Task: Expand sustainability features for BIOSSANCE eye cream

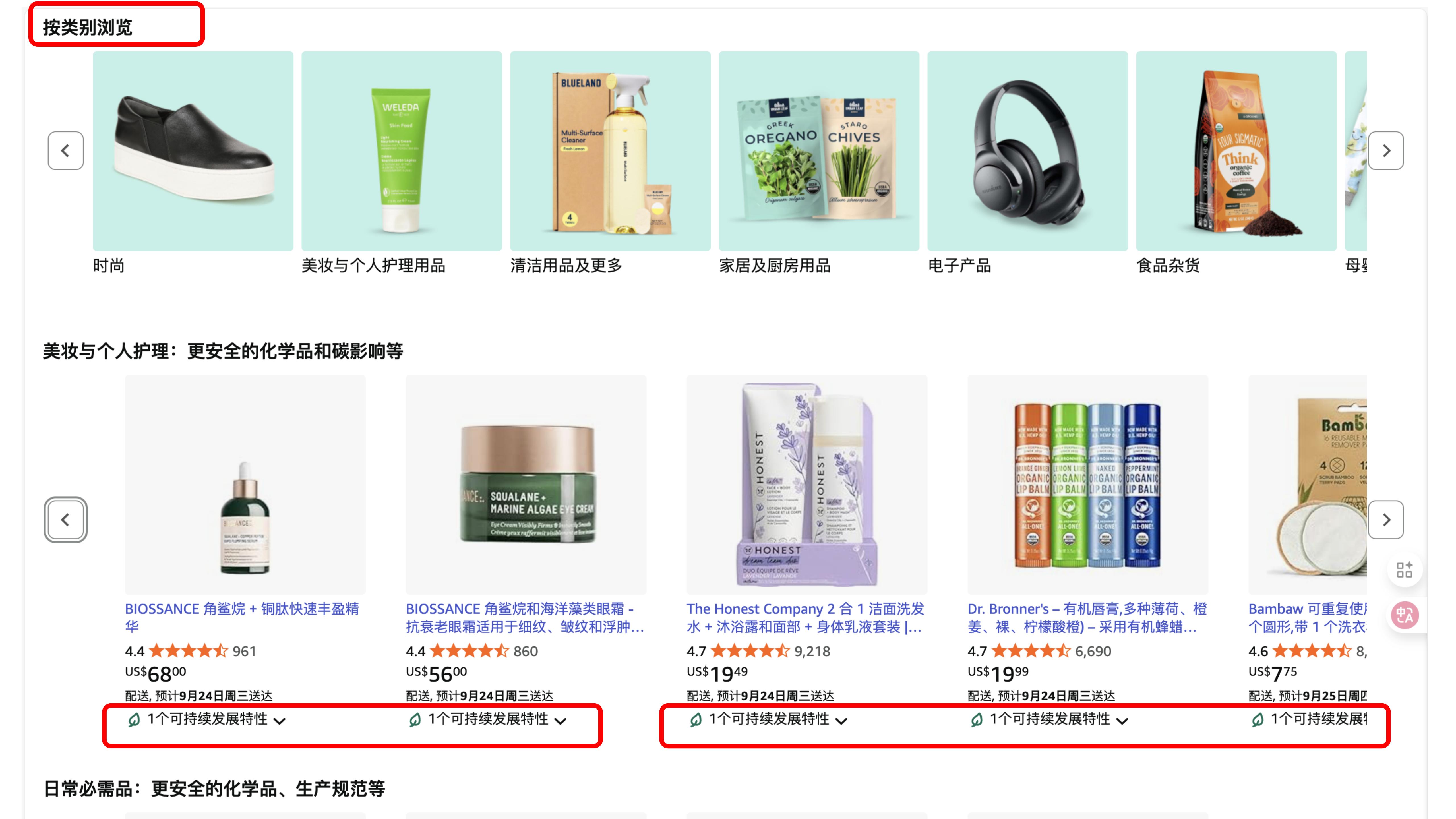Action: point(487,719)
